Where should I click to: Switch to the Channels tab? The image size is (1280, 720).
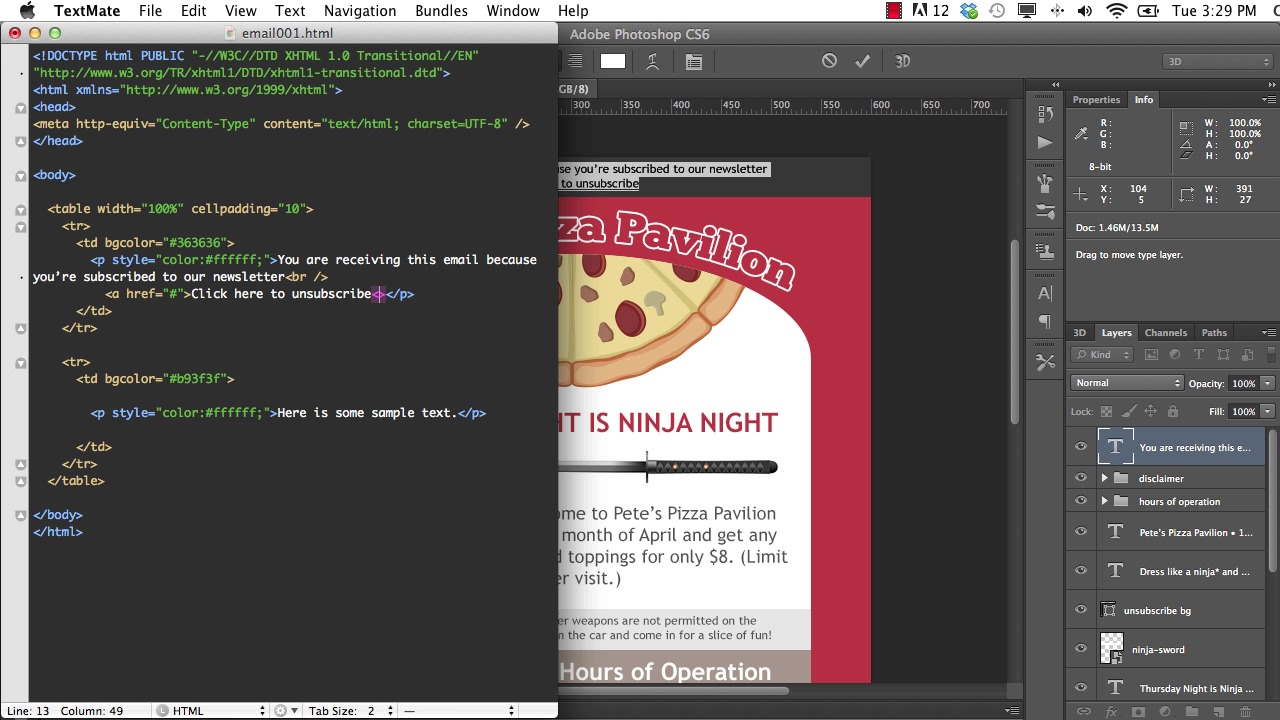[1165, 332]
